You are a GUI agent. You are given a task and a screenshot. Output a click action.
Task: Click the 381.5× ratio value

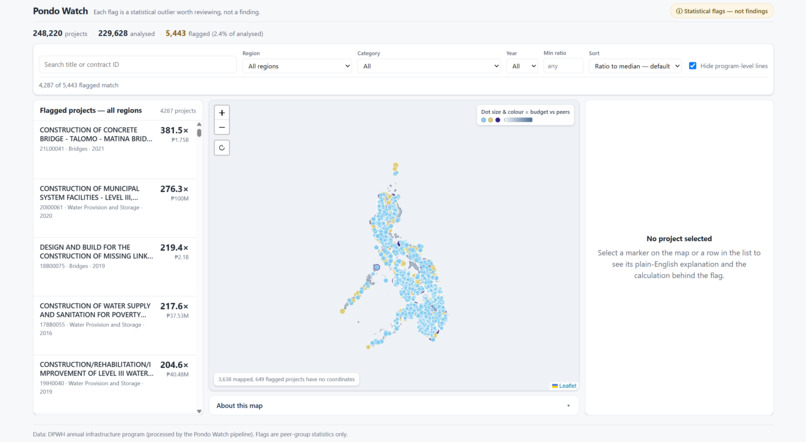click(x=174, y=131)
